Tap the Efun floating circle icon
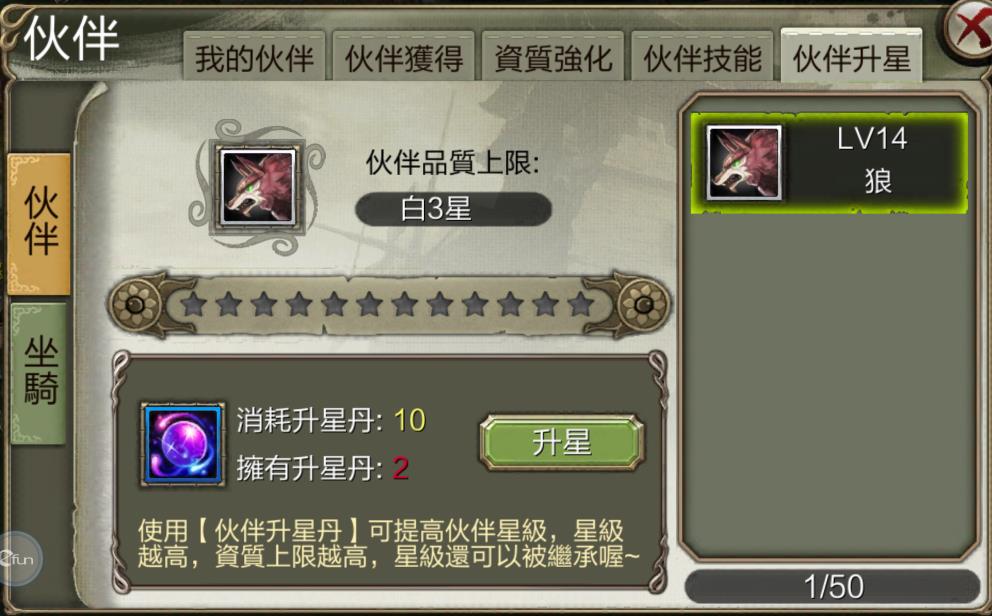 pyautogui.click(x=19, y=559)
